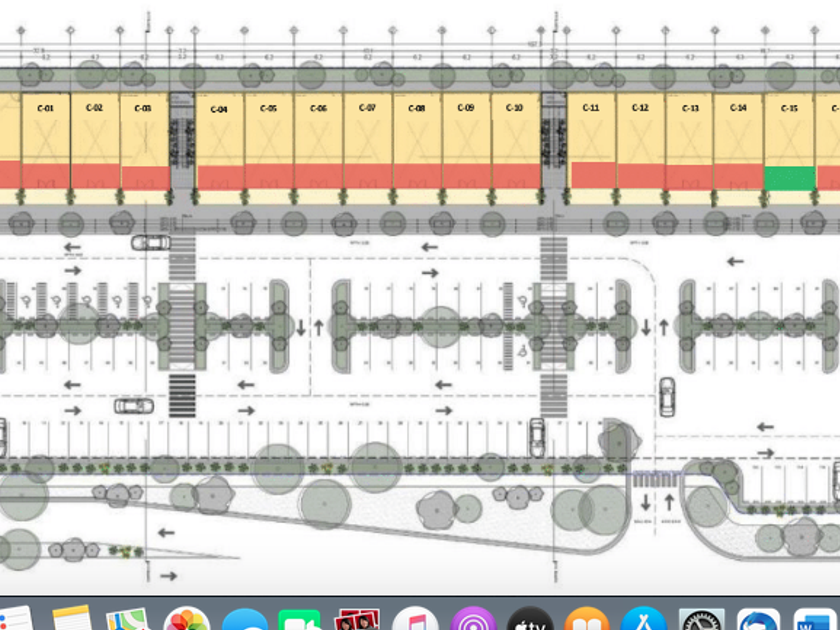Open Photo Booth in the dock
840x630 pixels.
pyautogui.click(x=357, y=620)
